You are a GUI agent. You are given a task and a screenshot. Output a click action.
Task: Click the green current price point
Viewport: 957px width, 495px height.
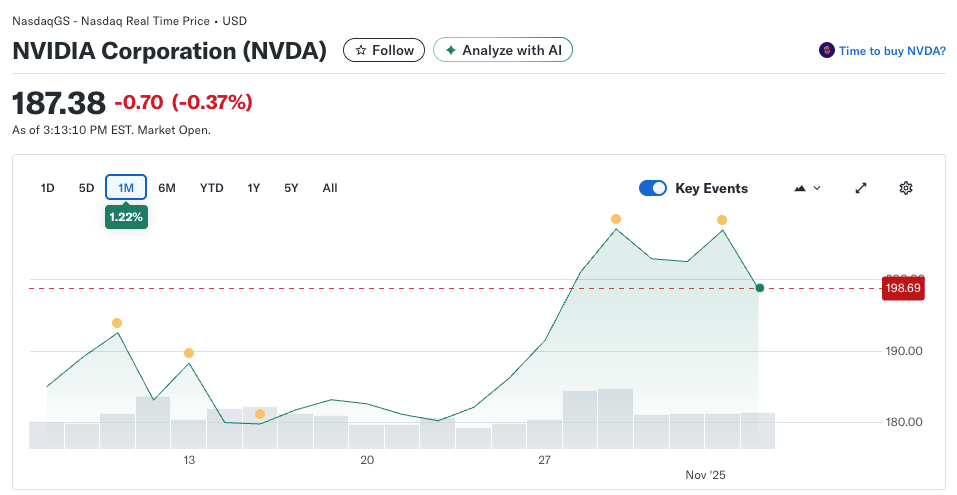tap(760, 288)
